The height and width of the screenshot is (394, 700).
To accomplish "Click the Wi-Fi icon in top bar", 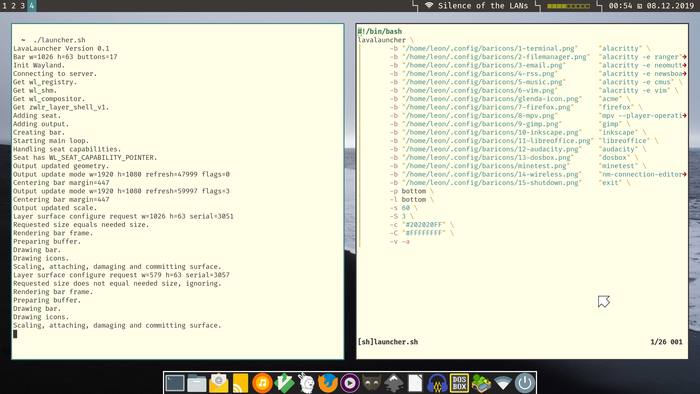I will click(x=429, y=5).
